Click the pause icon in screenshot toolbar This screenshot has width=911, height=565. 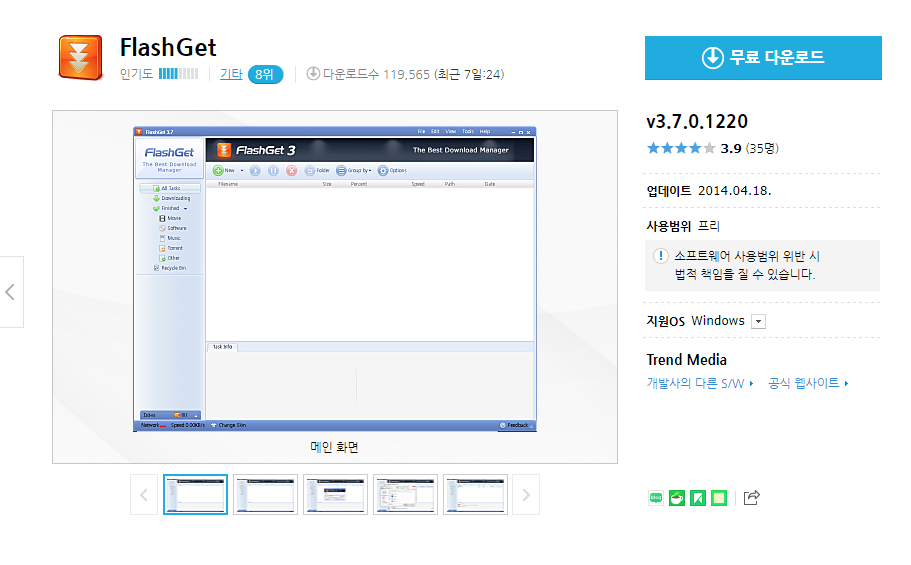(273, 170)
